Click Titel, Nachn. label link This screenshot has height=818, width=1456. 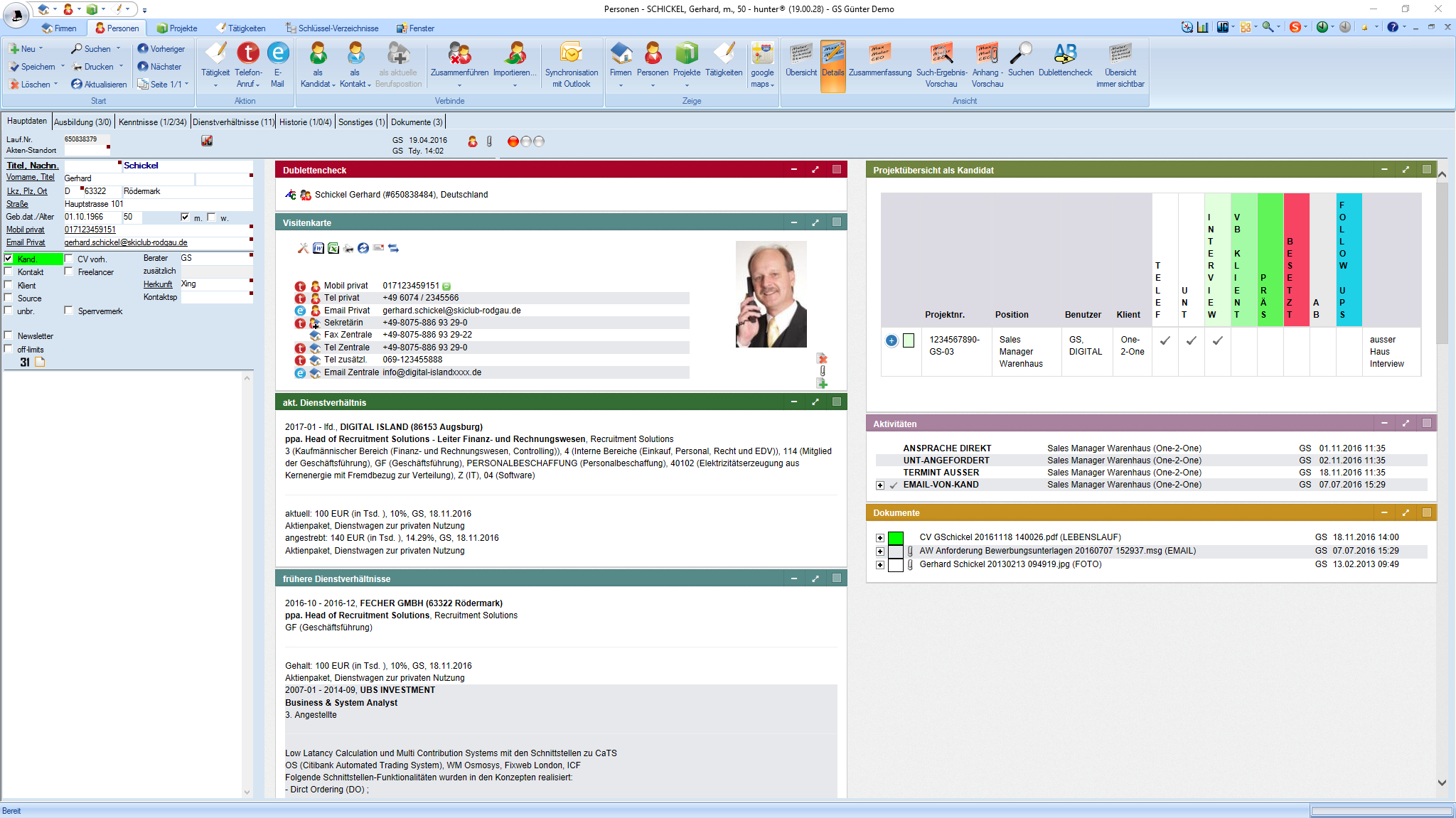coord(32,166)
